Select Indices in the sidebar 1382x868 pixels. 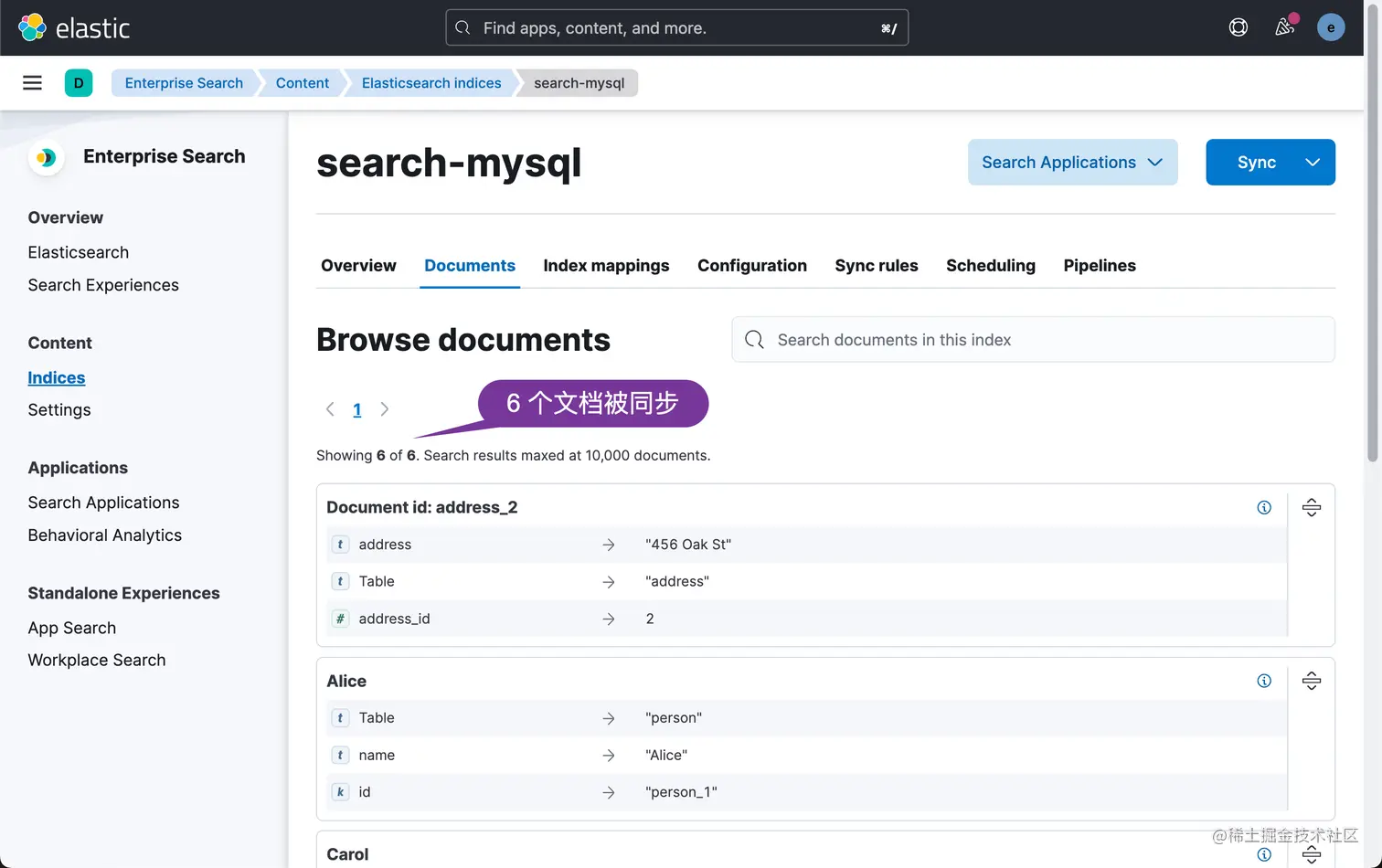pyautogui.click(x=57, y=377)
